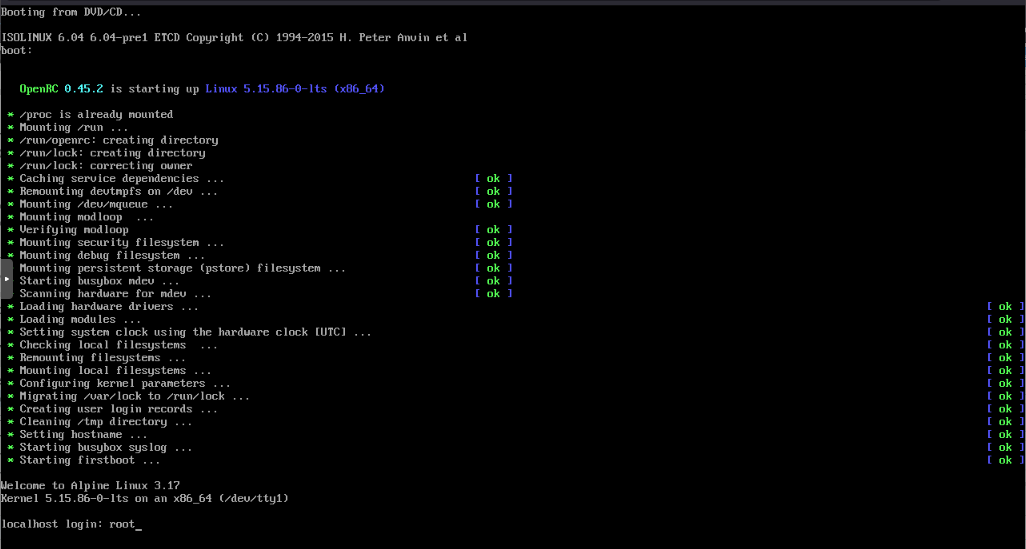
Task: Click the green asterisk beside Starting busybox syslog
Action: (10, 448)
